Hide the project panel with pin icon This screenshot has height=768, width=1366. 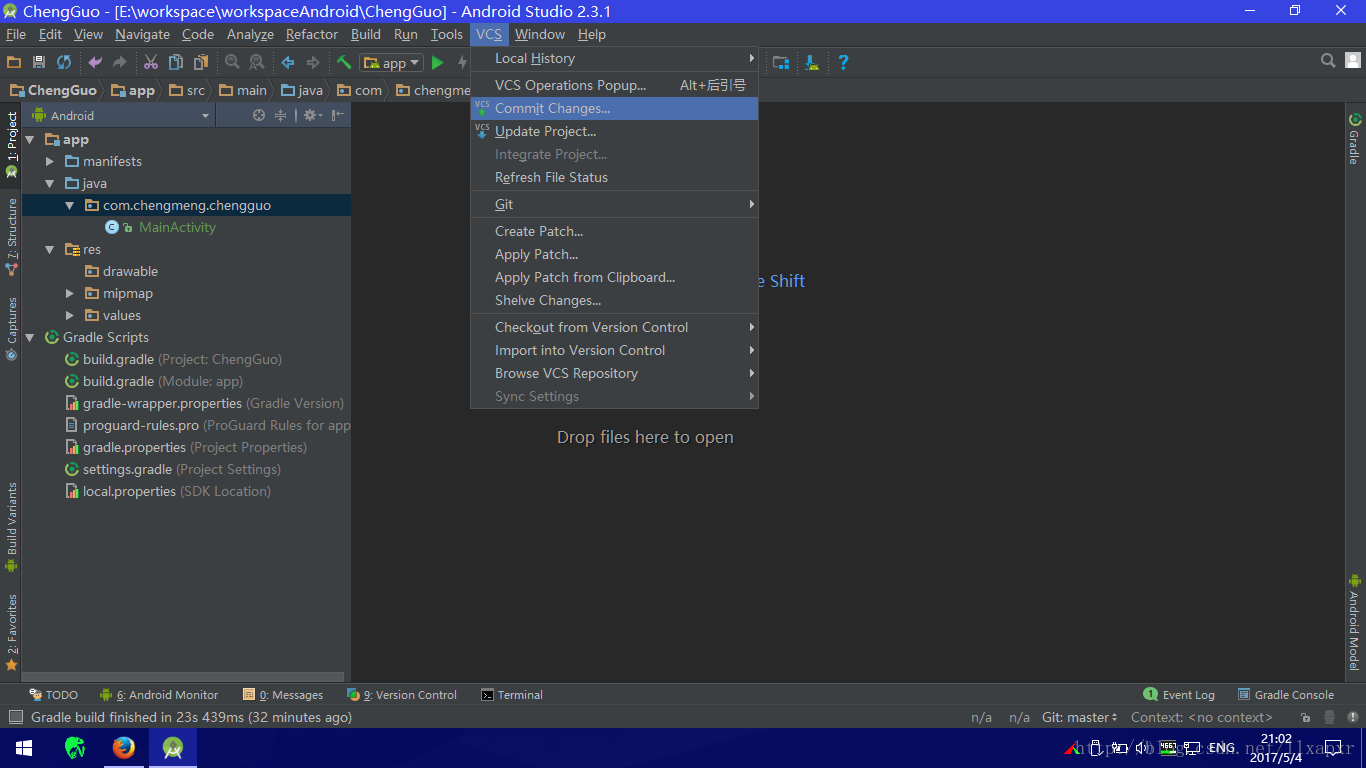click(x=338, y=115)
